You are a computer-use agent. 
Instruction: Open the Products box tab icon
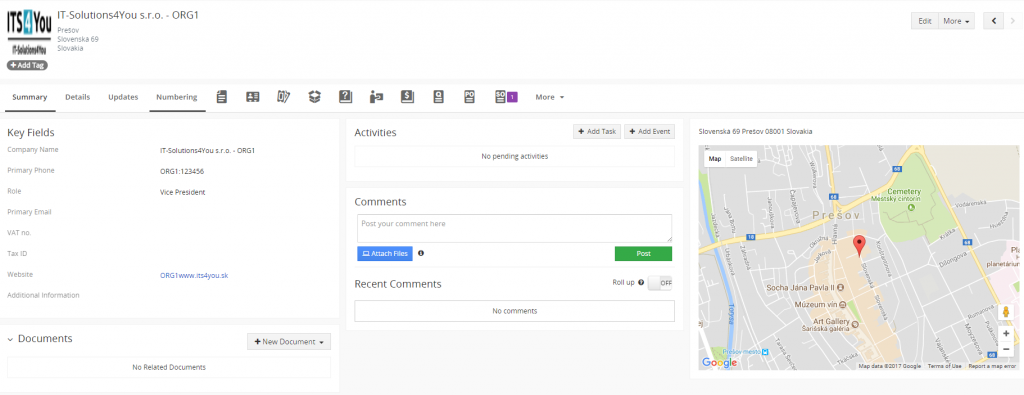coord(315,97)
